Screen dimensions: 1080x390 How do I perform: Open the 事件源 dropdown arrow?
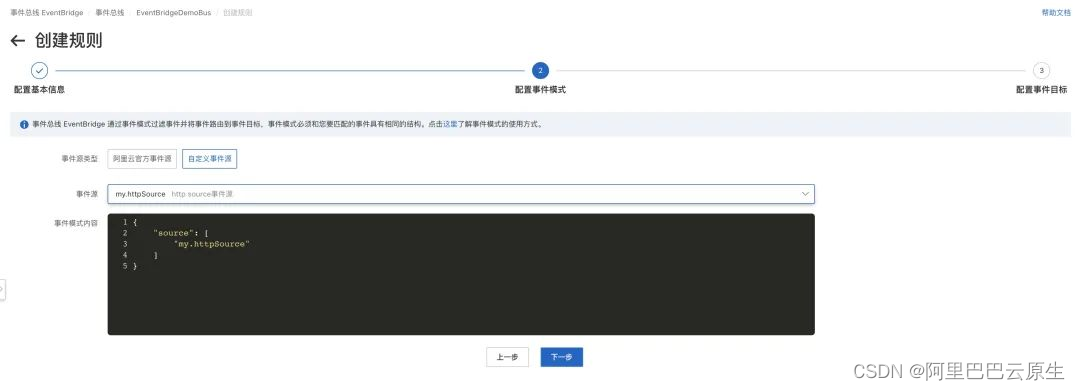804,194
